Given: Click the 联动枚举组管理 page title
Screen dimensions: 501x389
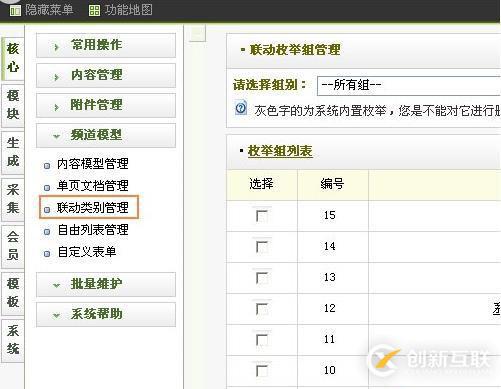Looking at the screenshot, I should (295, 50).
